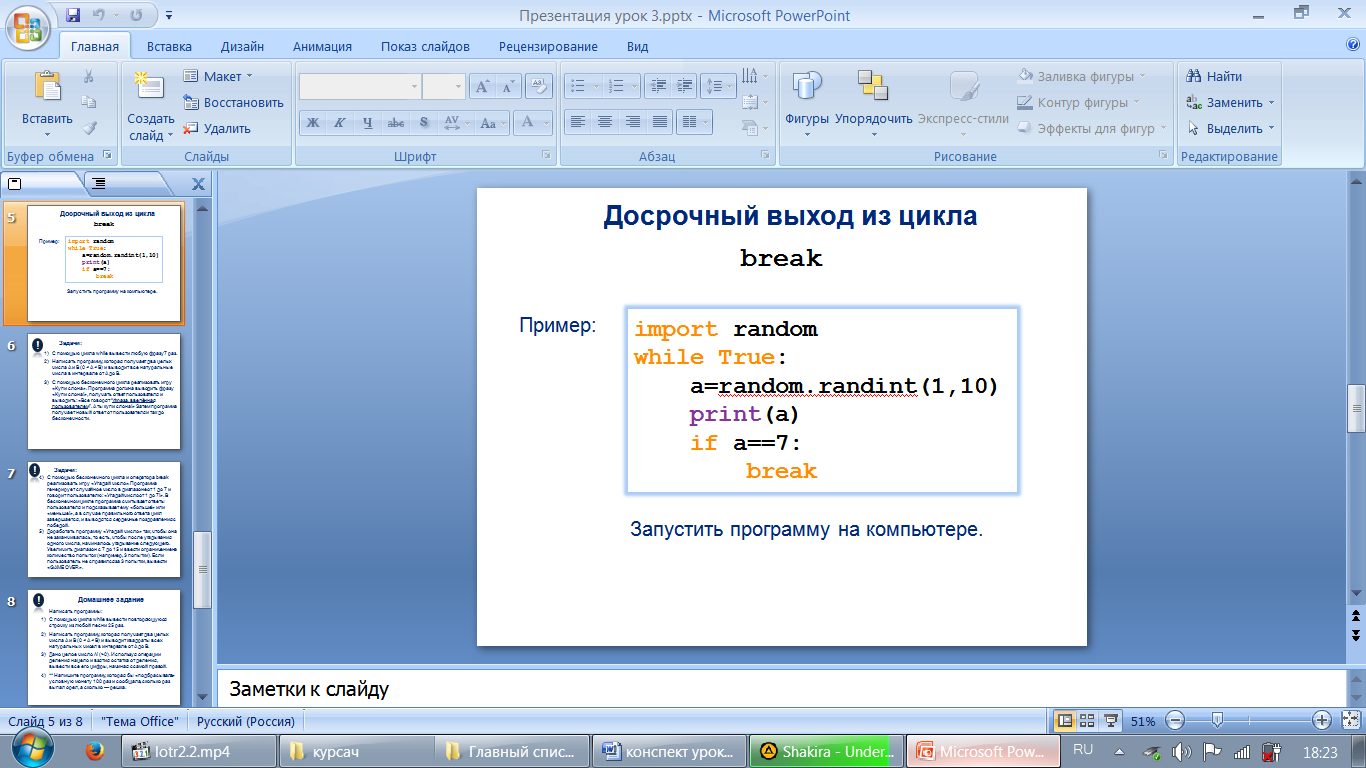Viewport: 1366px width, 768px height.
Task: Open the font size combo box
Action: pos(443,87)
